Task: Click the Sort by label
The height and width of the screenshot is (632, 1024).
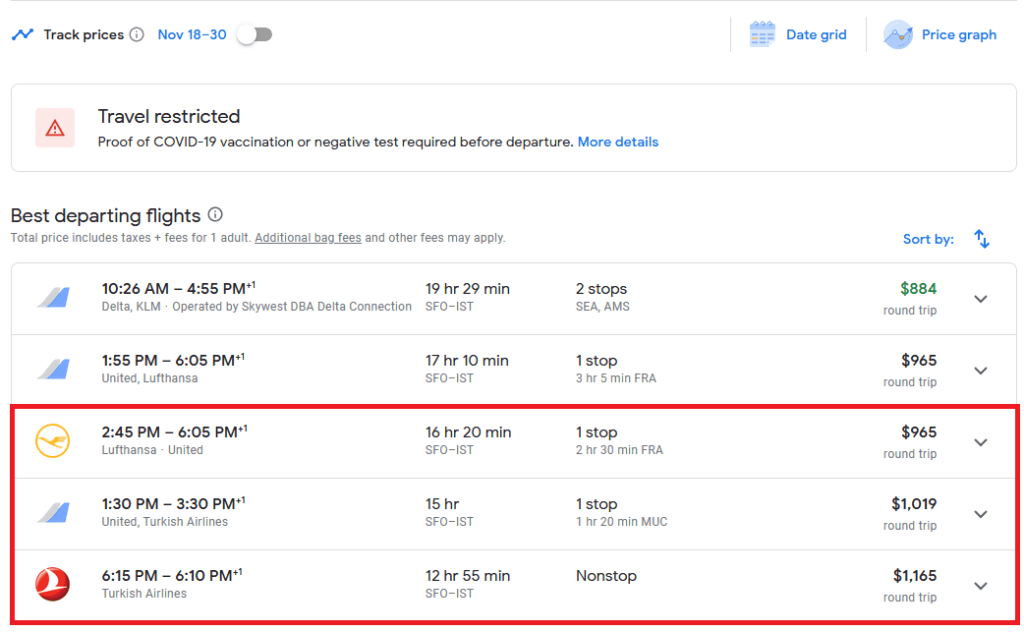Action: pos(928,239)
